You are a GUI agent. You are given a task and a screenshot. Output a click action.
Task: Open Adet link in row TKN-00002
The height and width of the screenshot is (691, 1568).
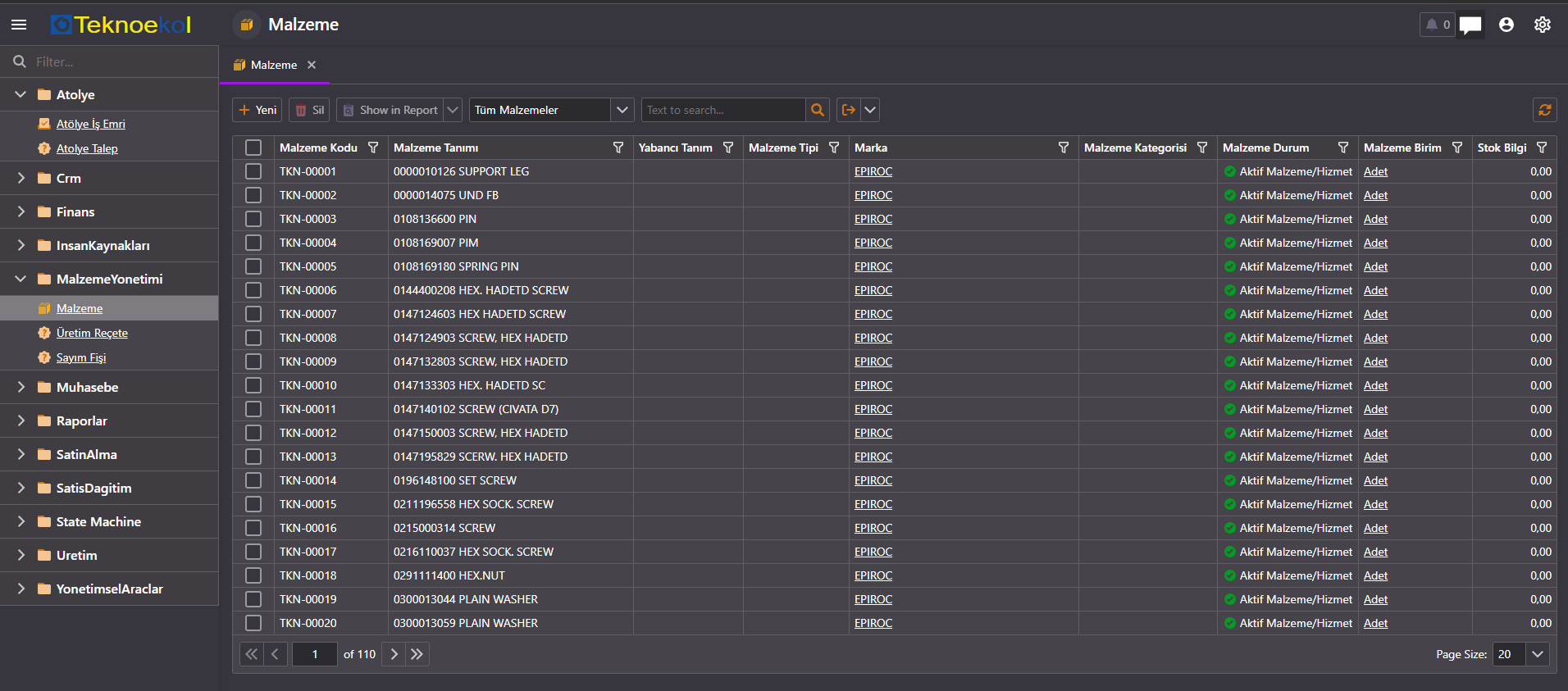pyautogui.click(x=1375, y=195)
